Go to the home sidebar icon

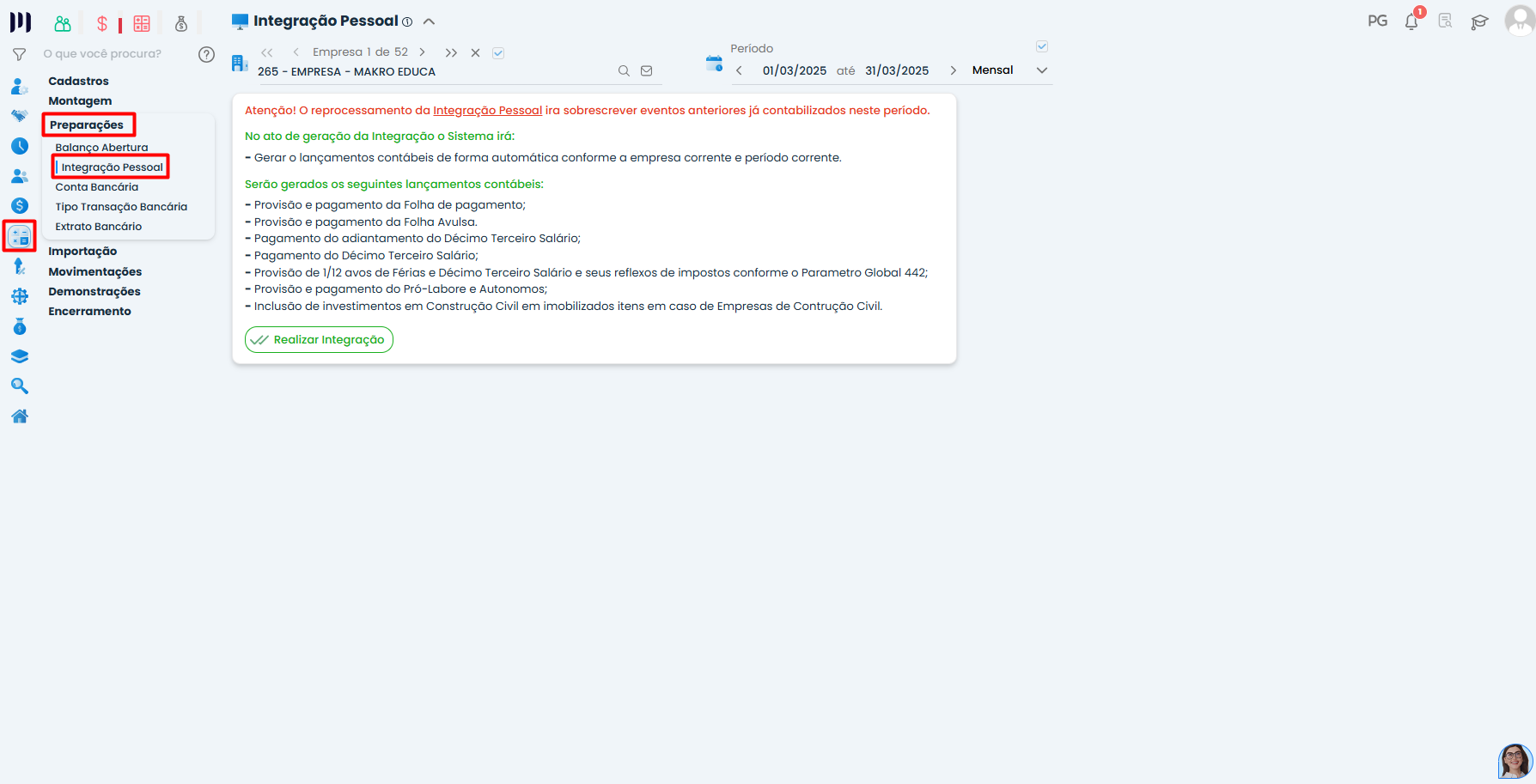[x=20, y=416]
